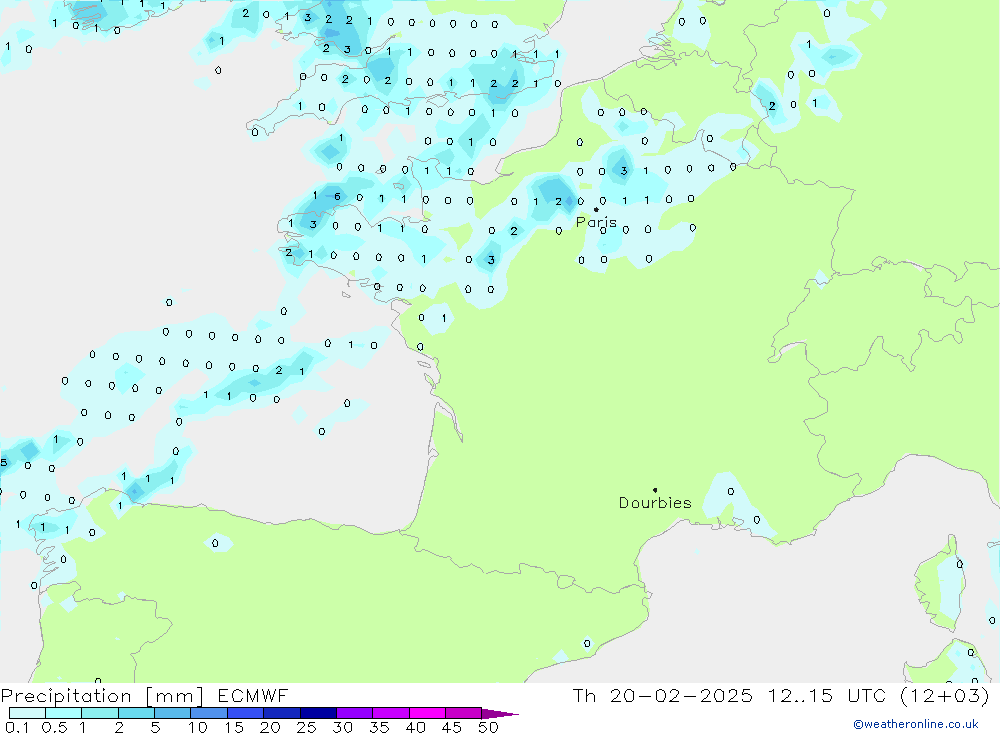This screenshot has width=1000, height=733.
Task: Click the Paris city label
Action: tap(596, 222)
